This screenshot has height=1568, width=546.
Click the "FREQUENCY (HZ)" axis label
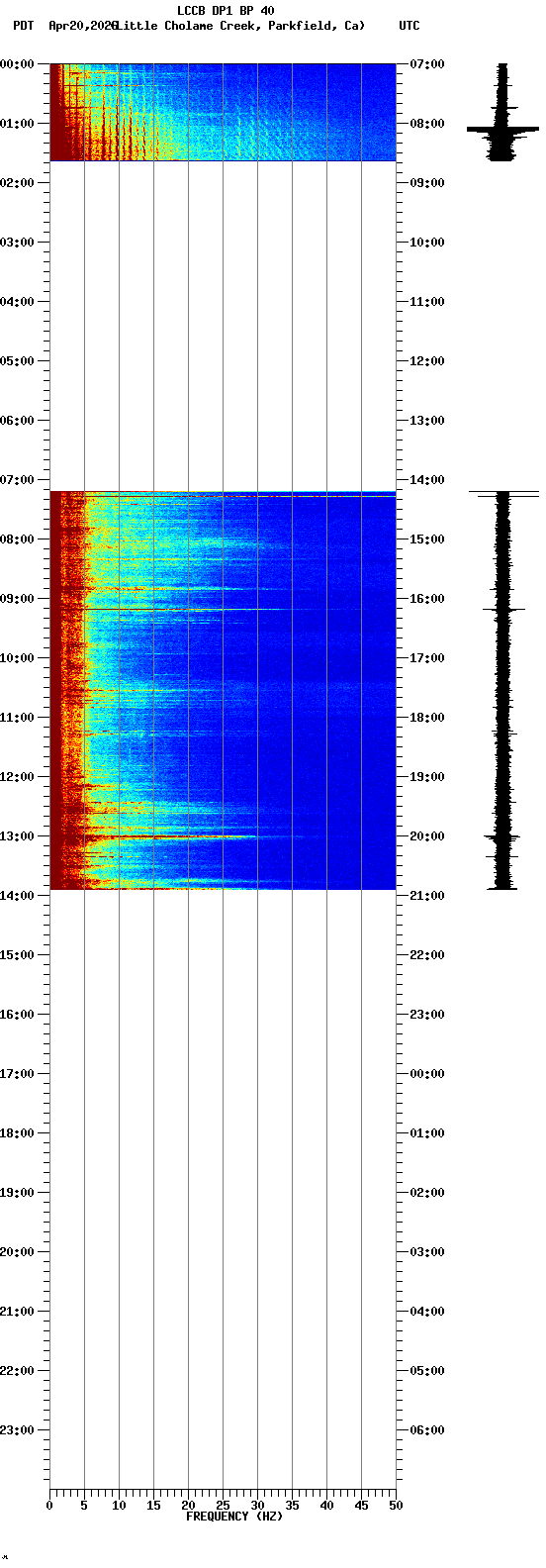(x=234, y=1517)
